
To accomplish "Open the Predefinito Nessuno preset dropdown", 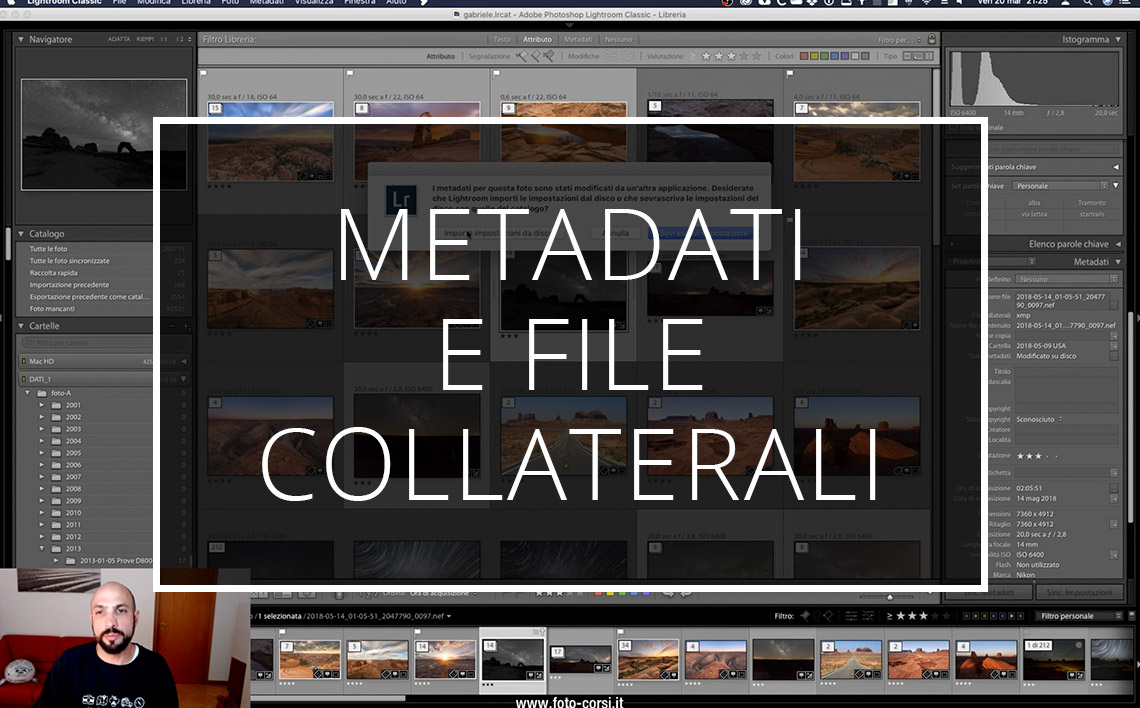I will 1067,279.
